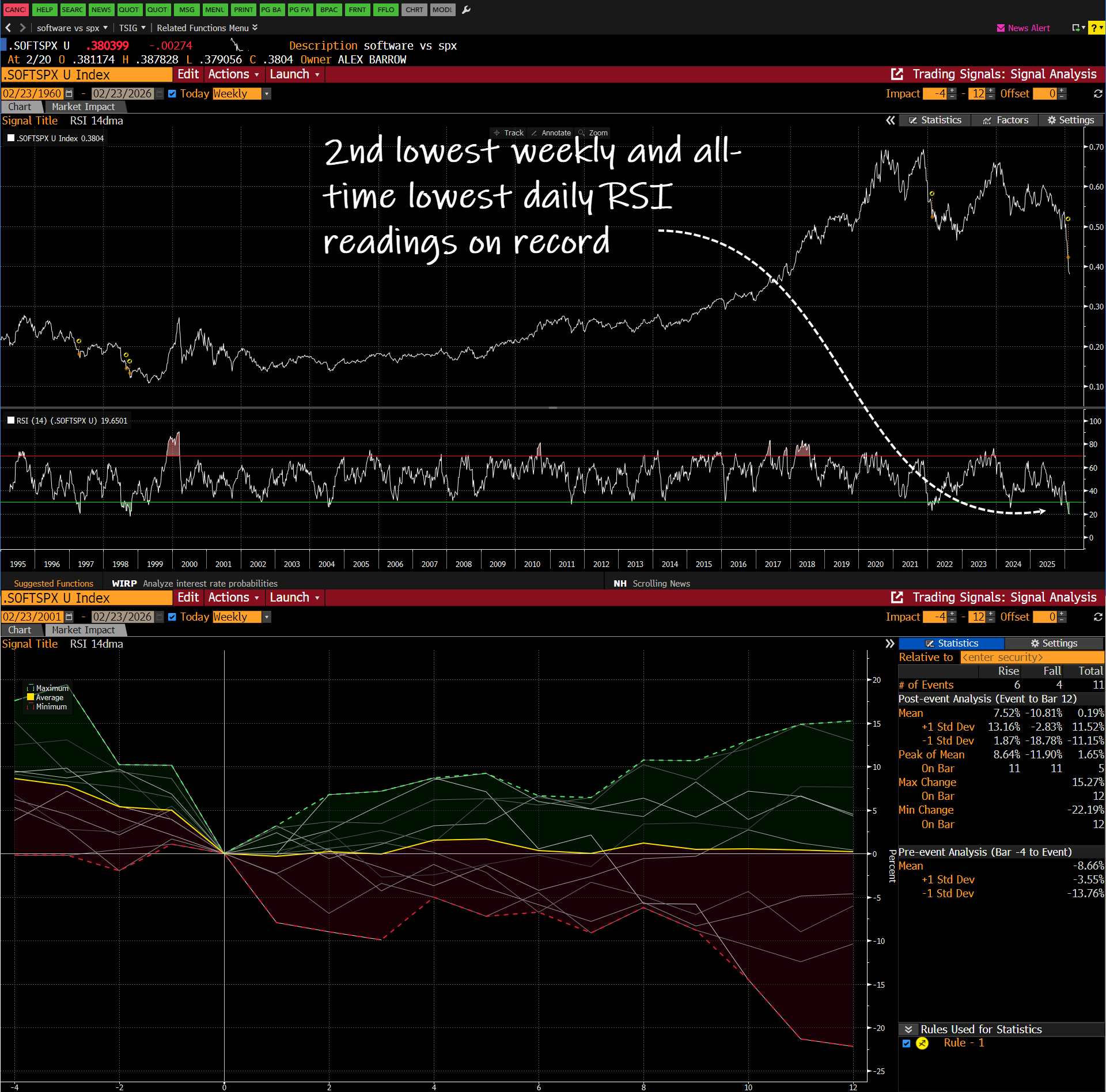Click the Relative to enter security field
The width and height of the screenshot is (1106, 1092).
pyautogui.click(x=1031, y=657)
